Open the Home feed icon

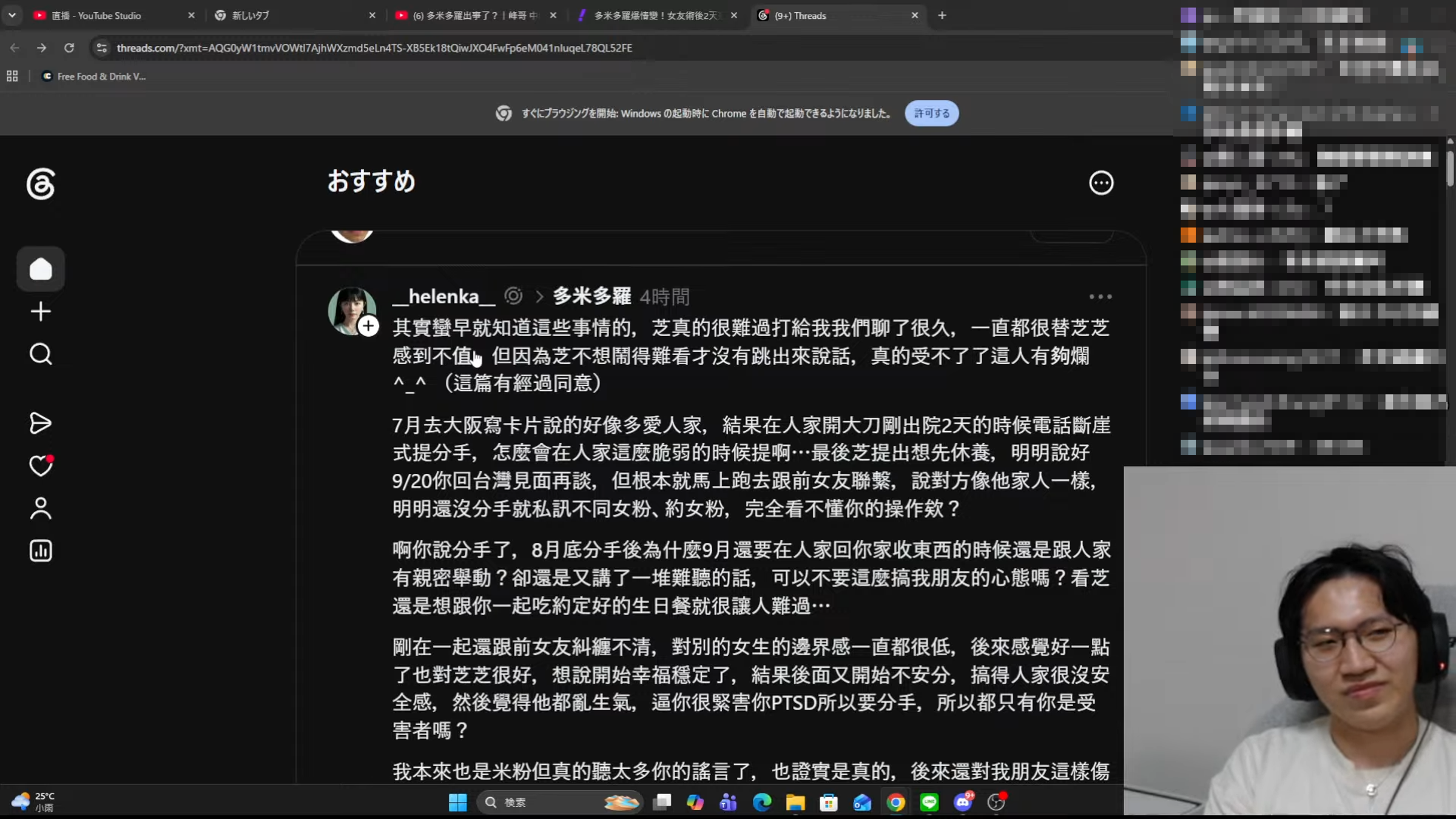(41, 269)
